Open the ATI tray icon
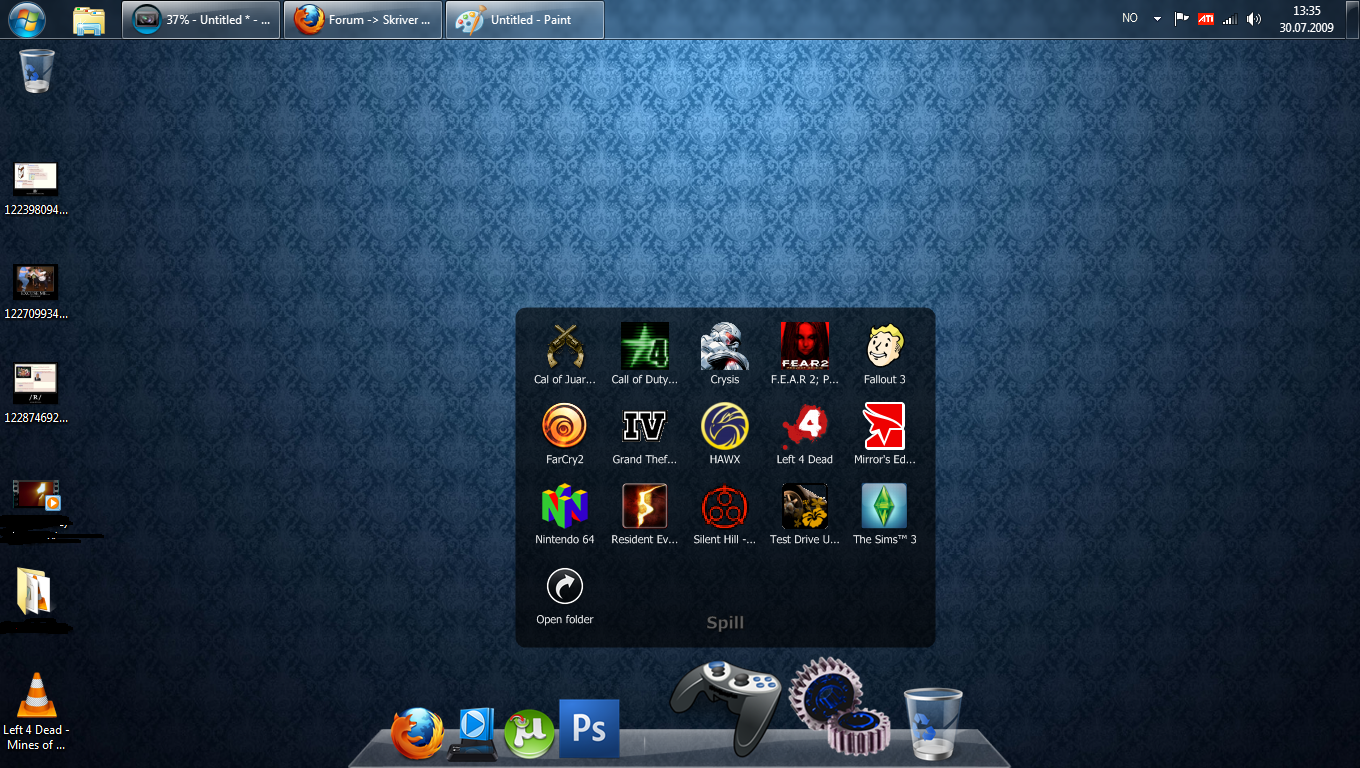The height and width of the screenshot is (768, 1360). point(1205,18)
